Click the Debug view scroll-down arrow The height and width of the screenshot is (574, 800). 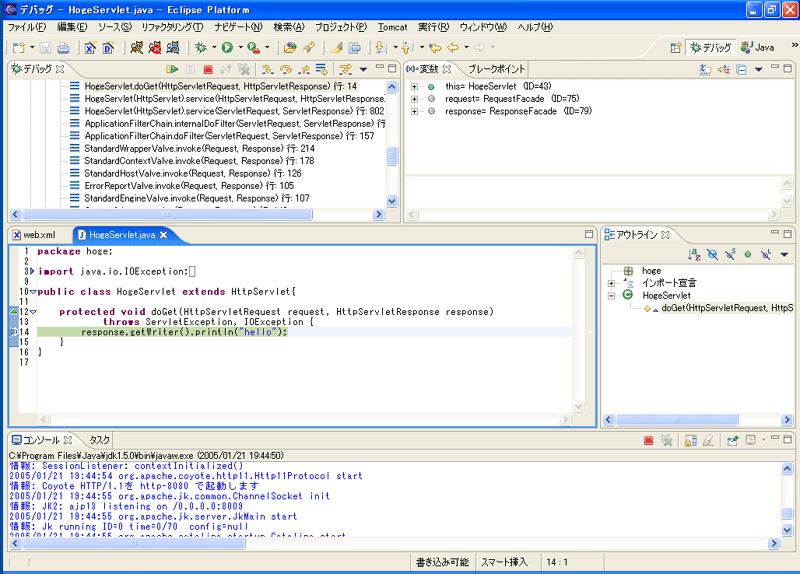click(x=392, y=201)
